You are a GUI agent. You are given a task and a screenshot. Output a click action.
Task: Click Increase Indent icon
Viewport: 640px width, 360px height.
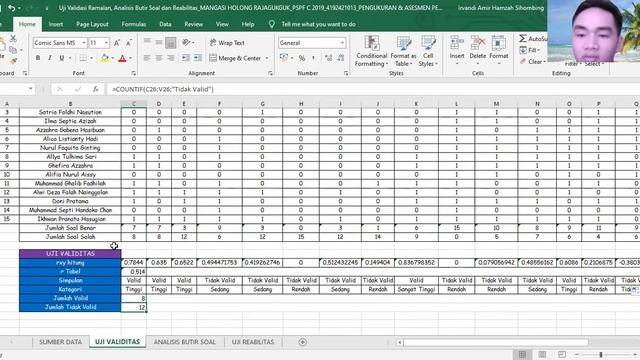(x=198, y=58)
